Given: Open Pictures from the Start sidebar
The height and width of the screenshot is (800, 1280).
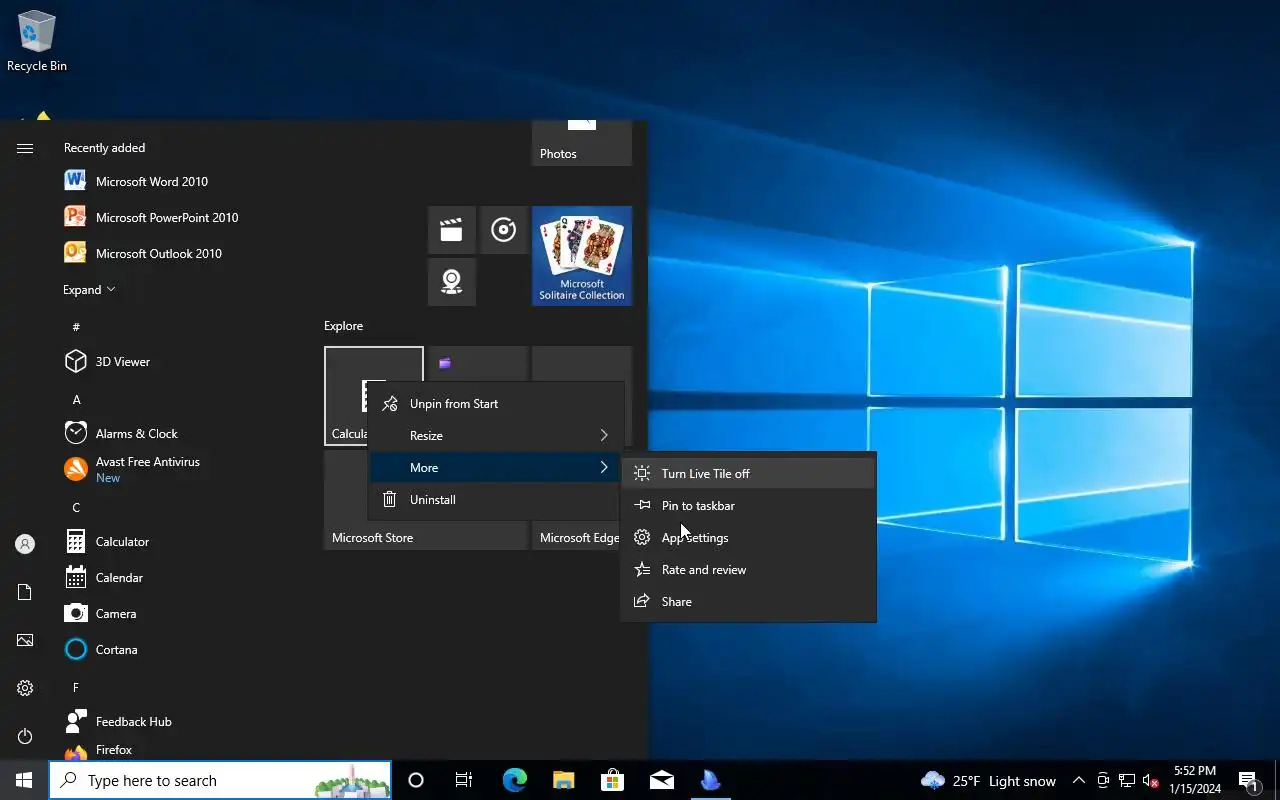Looking at the screenshot, I should (25, 640).
